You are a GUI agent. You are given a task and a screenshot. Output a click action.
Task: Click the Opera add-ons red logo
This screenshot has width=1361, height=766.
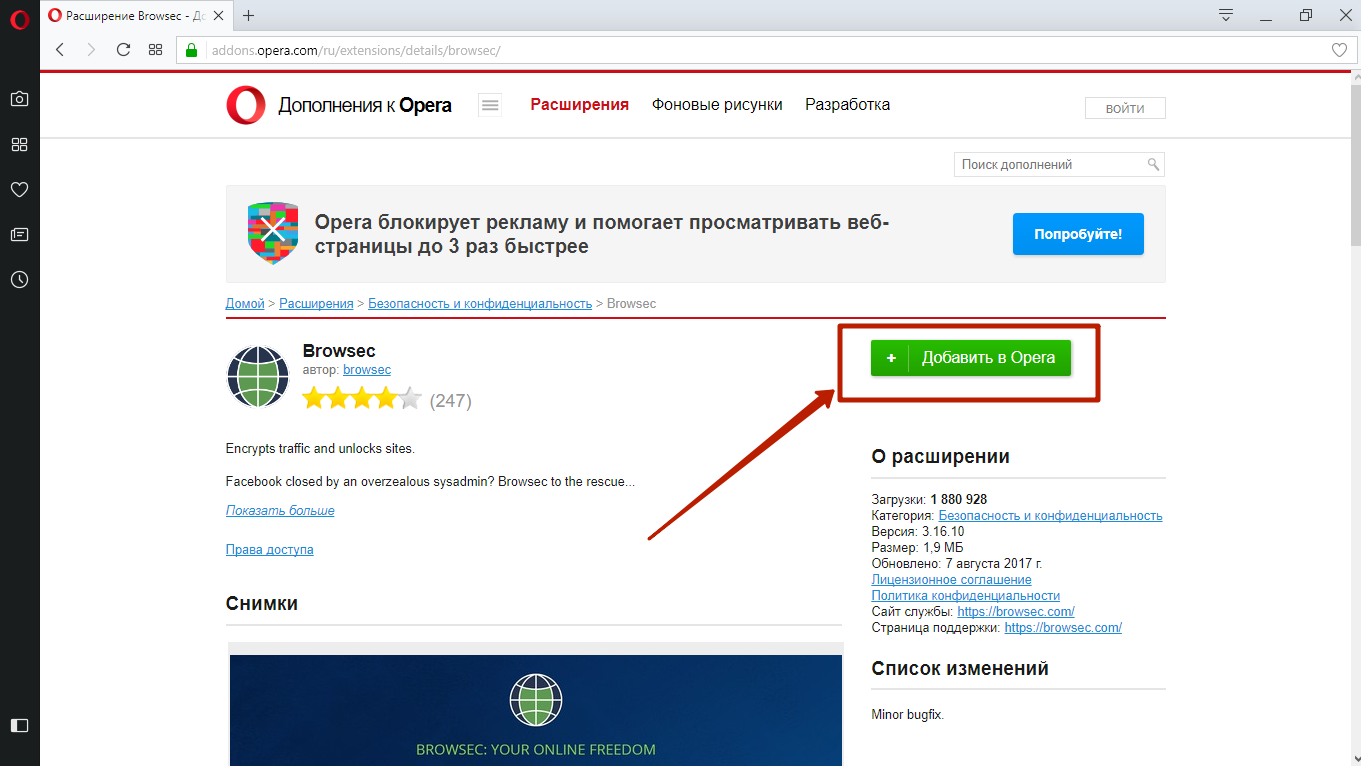point(245,105)
